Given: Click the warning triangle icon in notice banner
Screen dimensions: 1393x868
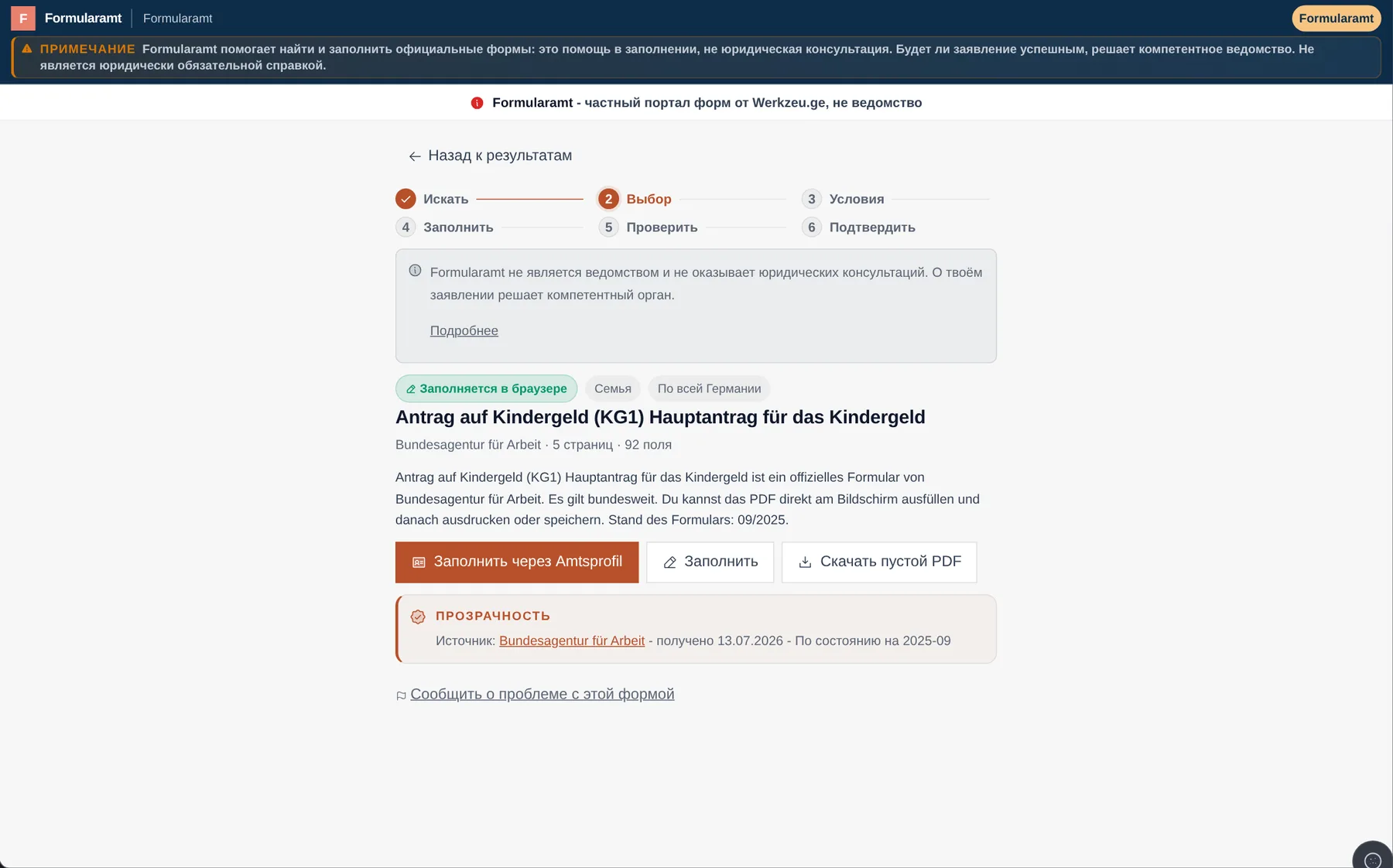Looking at the screenshot, I should coord(27,49).
